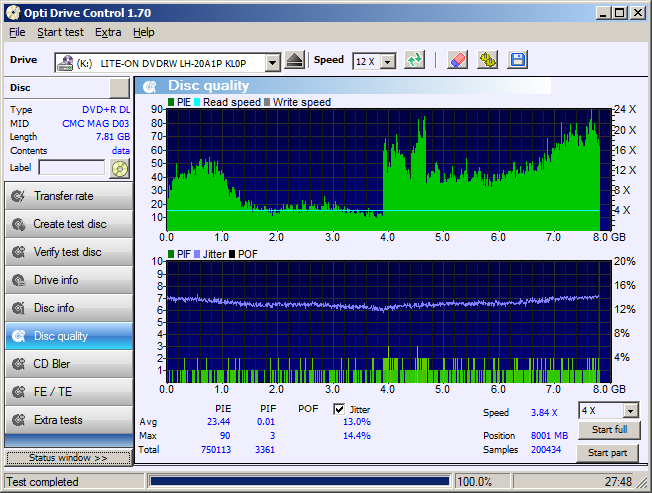652x493 pixels.
Task: Click the gray button in Disc panel header
Action: click(x=120, y=88)
